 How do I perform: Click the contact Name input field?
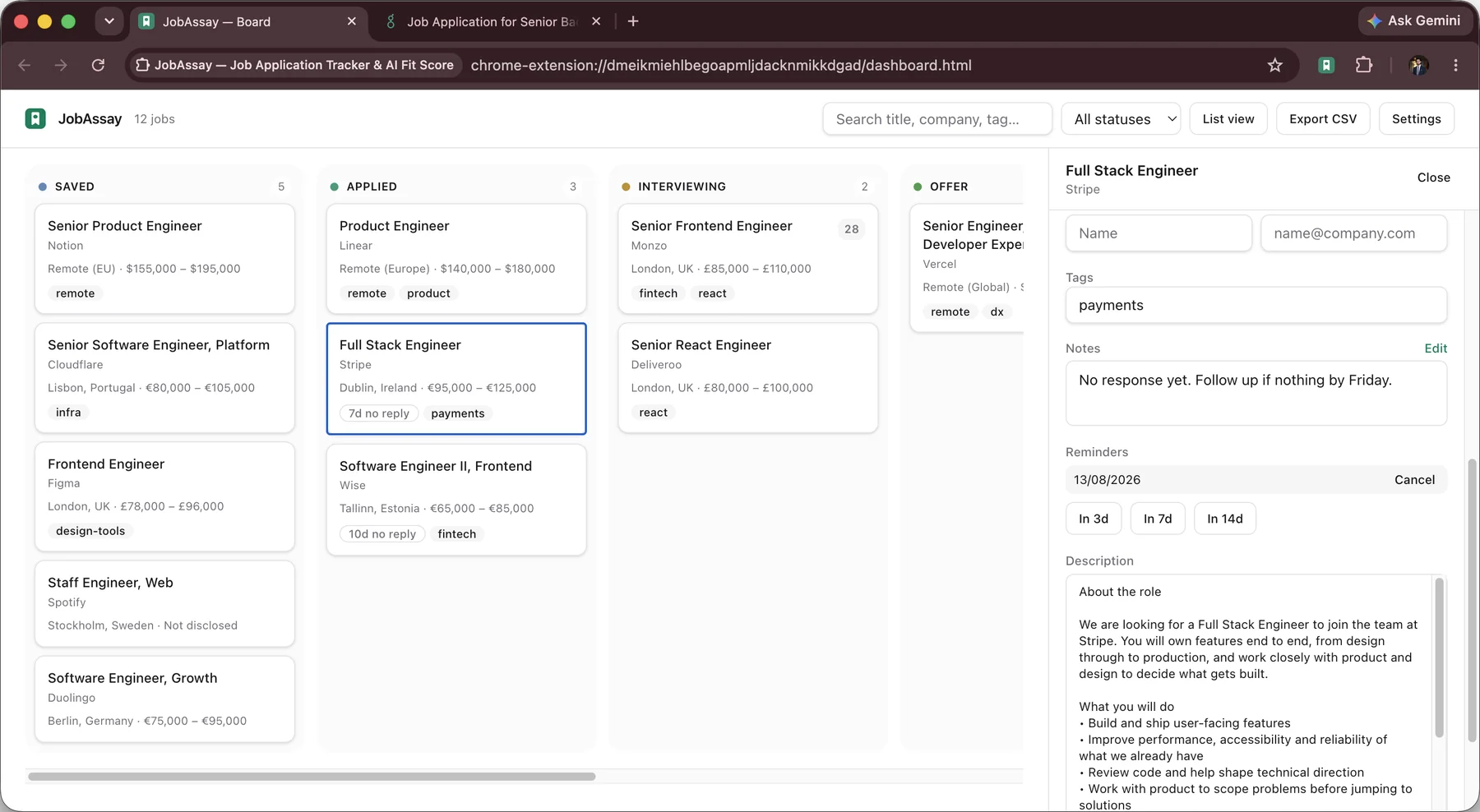[x=1159, y=233]
